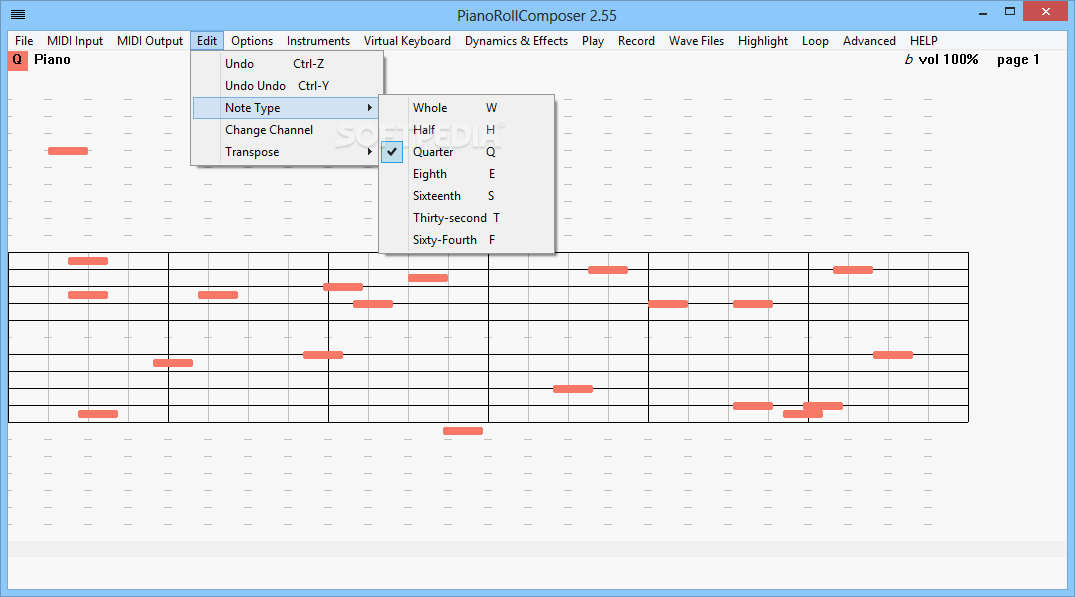This screenshot has height=597, width=1075.
Task: Open the Dynamics & Effects menu
Action: [516, 41]
